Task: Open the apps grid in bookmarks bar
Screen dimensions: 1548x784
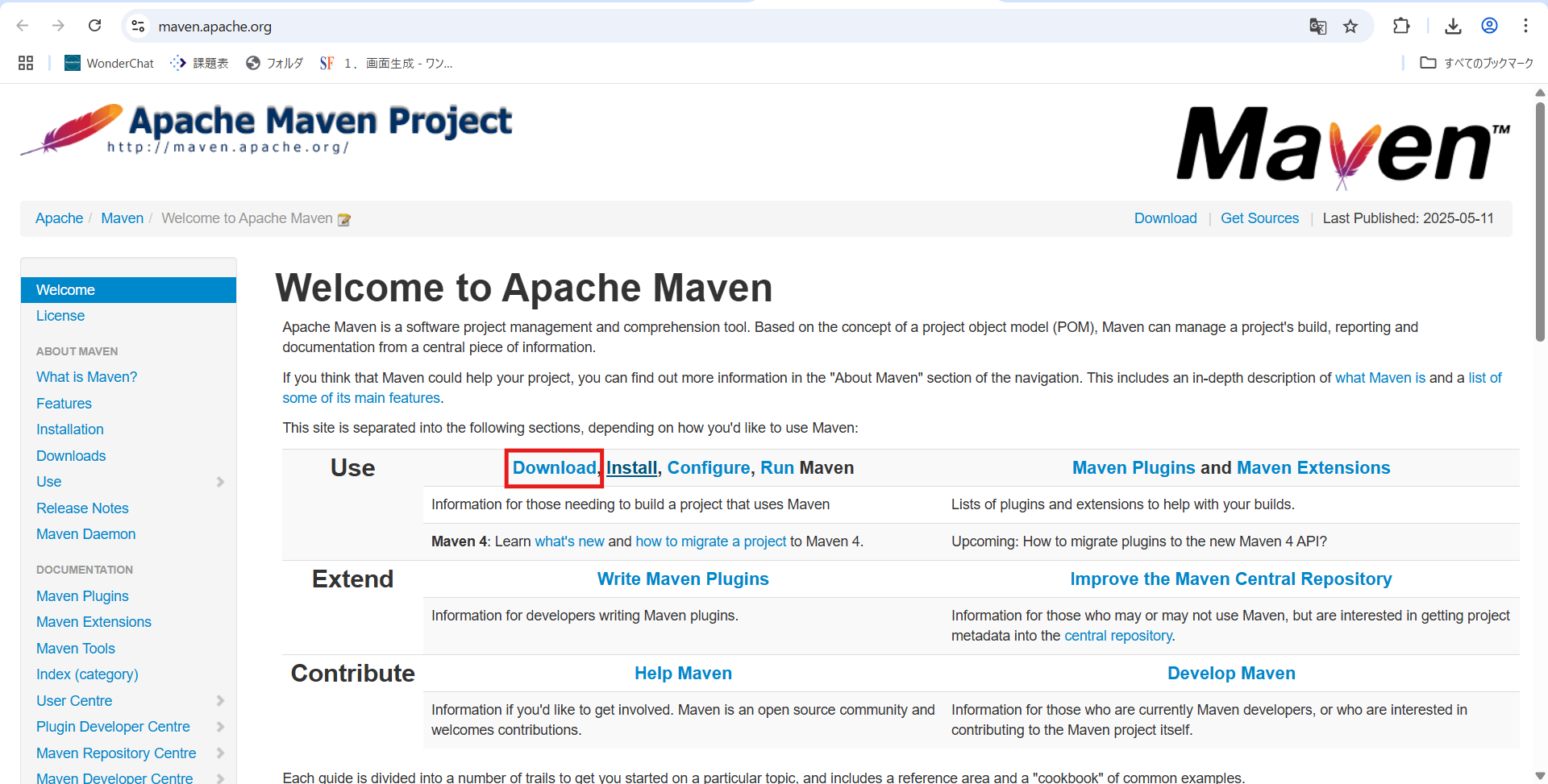Action: (x=26, y=63)
